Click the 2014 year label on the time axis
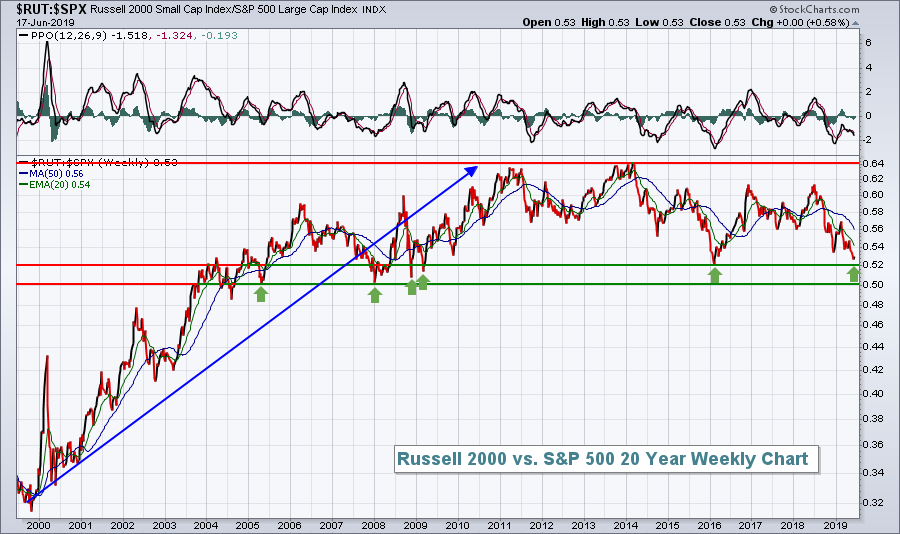Viewport: 900px width, 534px height. click(626, 525)
